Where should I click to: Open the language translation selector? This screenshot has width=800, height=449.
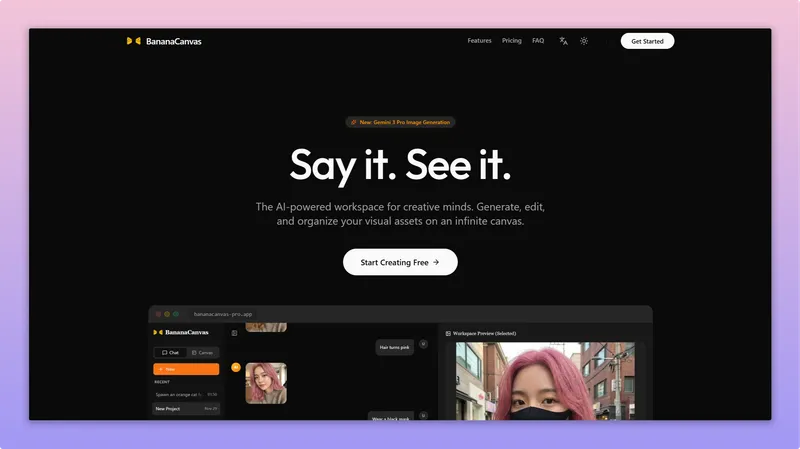(563, 41)
